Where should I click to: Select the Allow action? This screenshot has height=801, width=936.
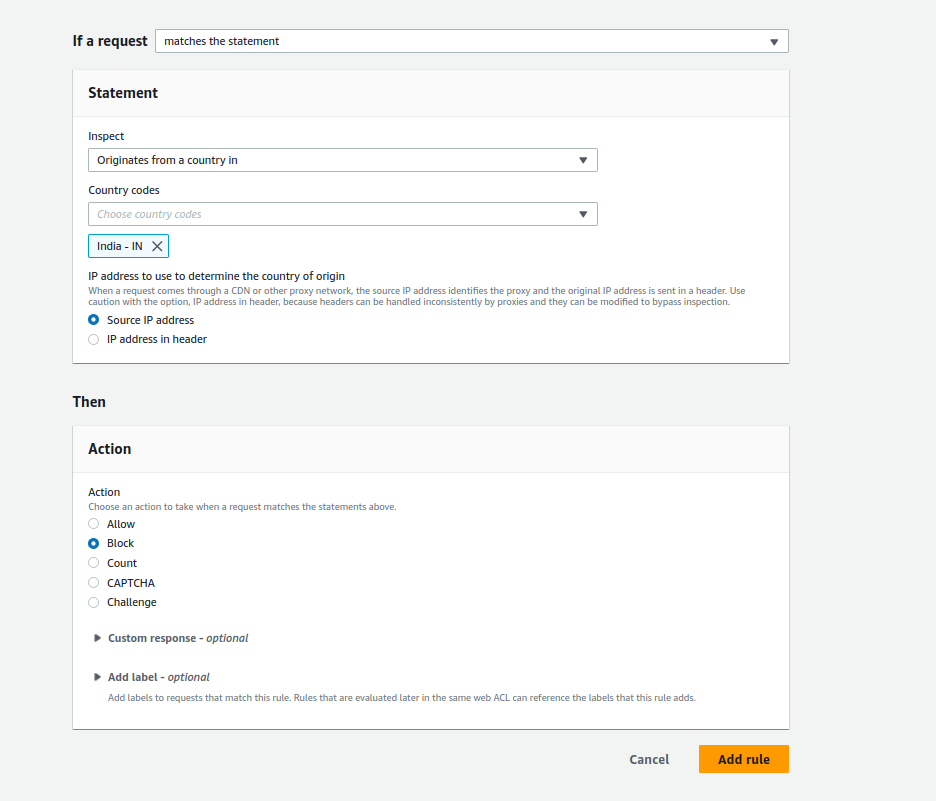94,524
